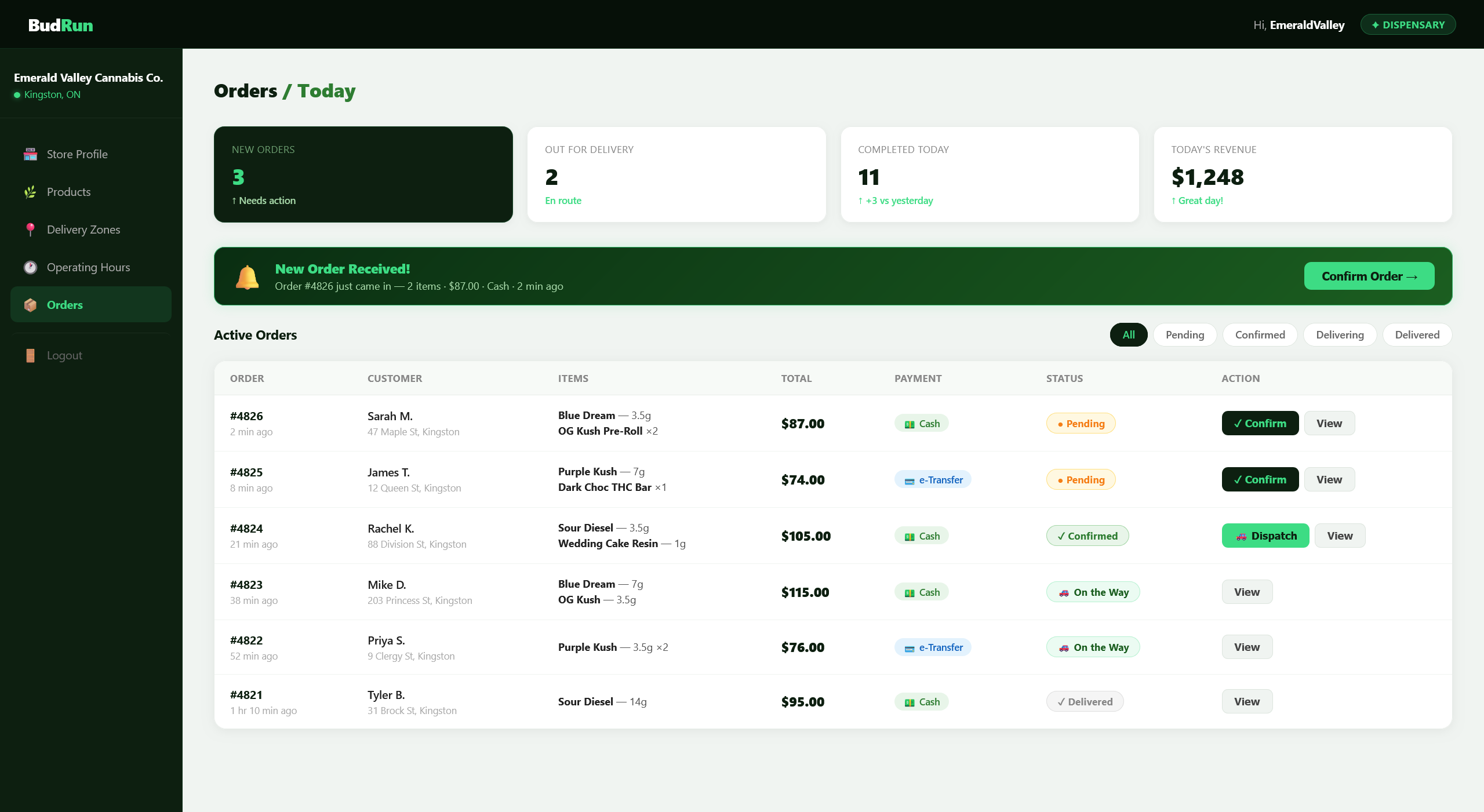Switch to the Pending orders filter

(1185, 334)
